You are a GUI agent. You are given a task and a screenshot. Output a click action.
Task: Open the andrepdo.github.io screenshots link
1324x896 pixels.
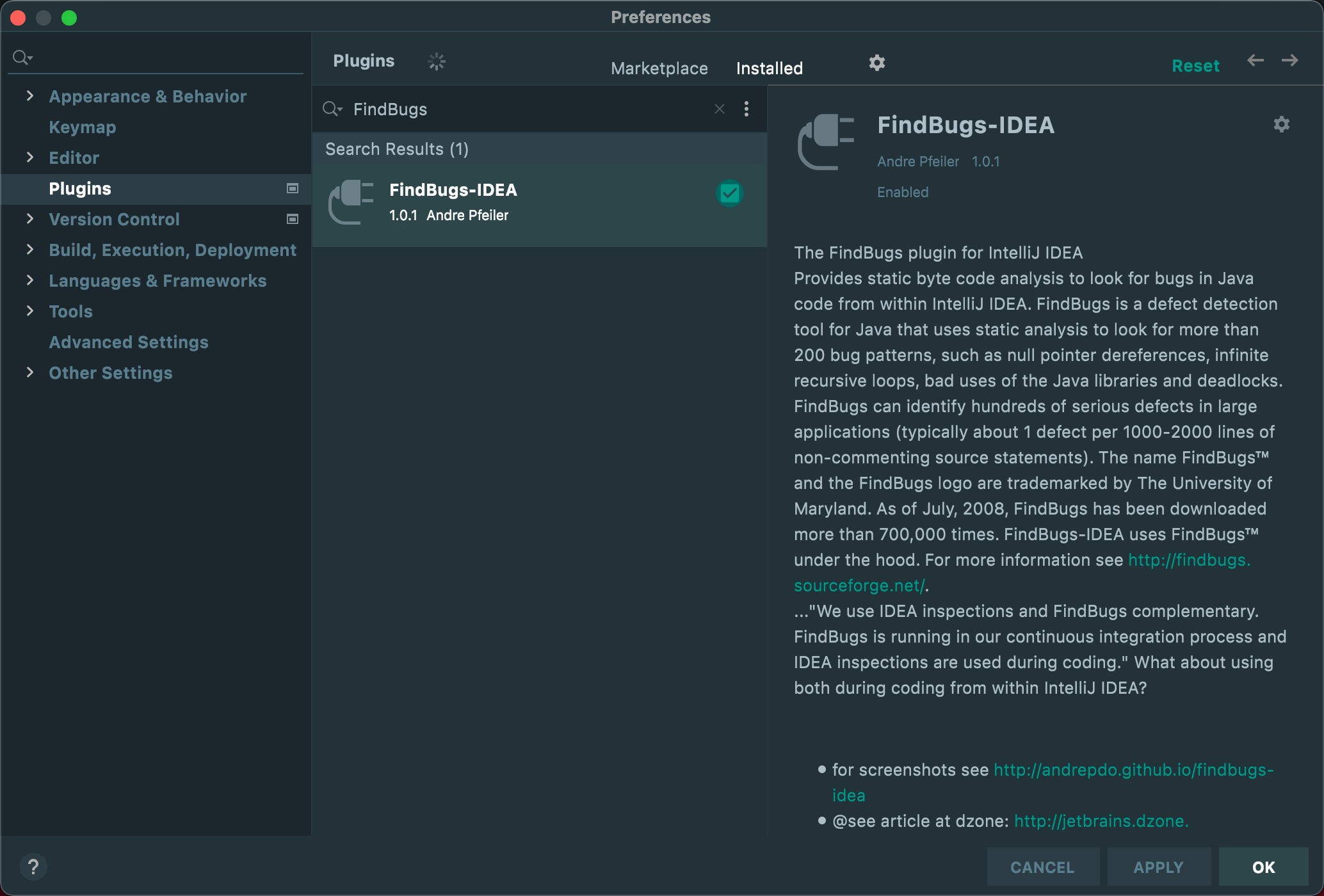click(1133, 770)
